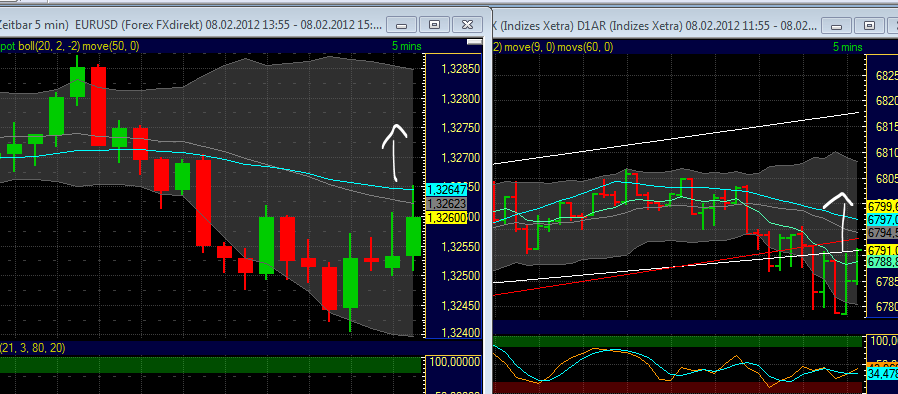Click the cyan 34,478 oscillator value tag

(x=883, y=374)
